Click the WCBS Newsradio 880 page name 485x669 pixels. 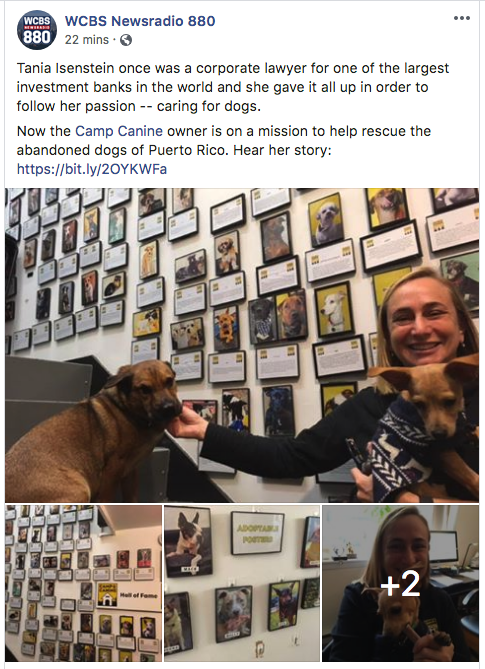[140, 21]
